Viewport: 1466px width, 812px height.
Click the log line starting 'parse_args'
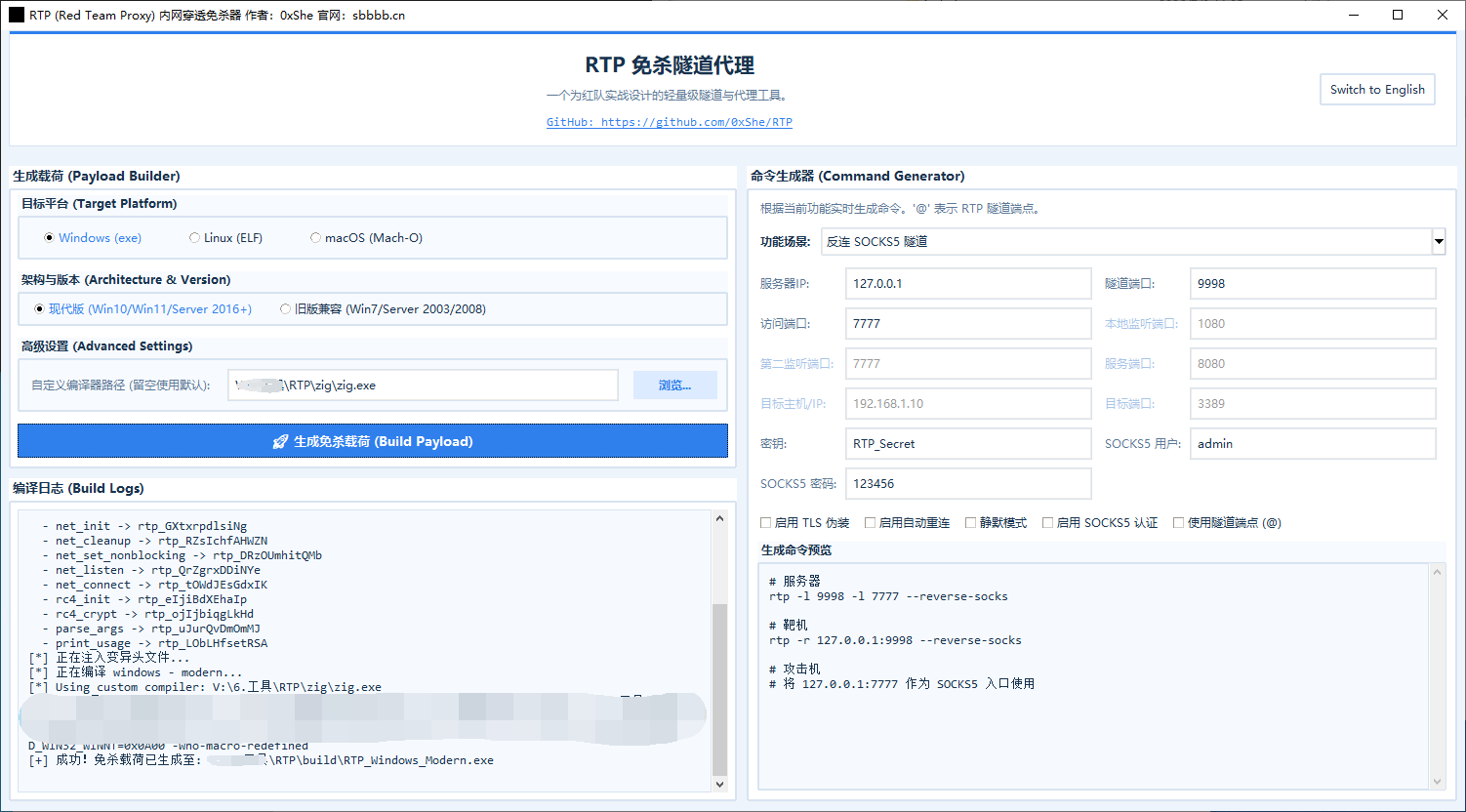pos(151,629)
